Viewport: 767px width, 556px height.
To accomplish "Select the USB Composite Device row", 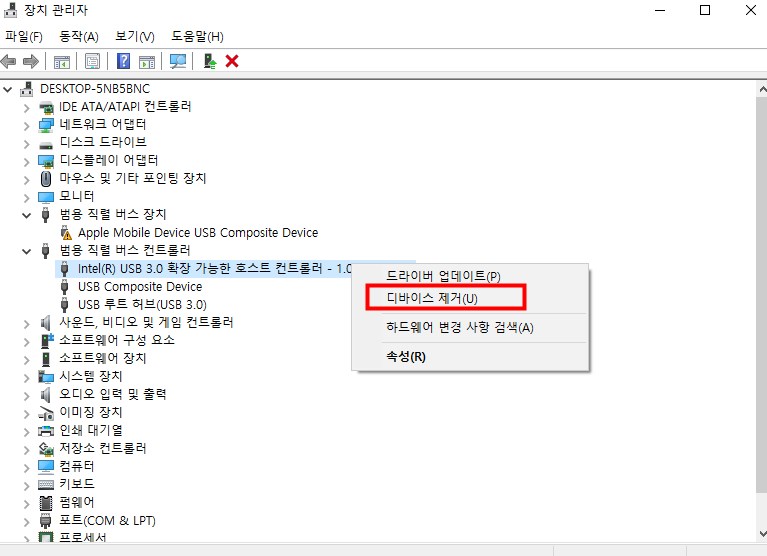I will 140,287.
